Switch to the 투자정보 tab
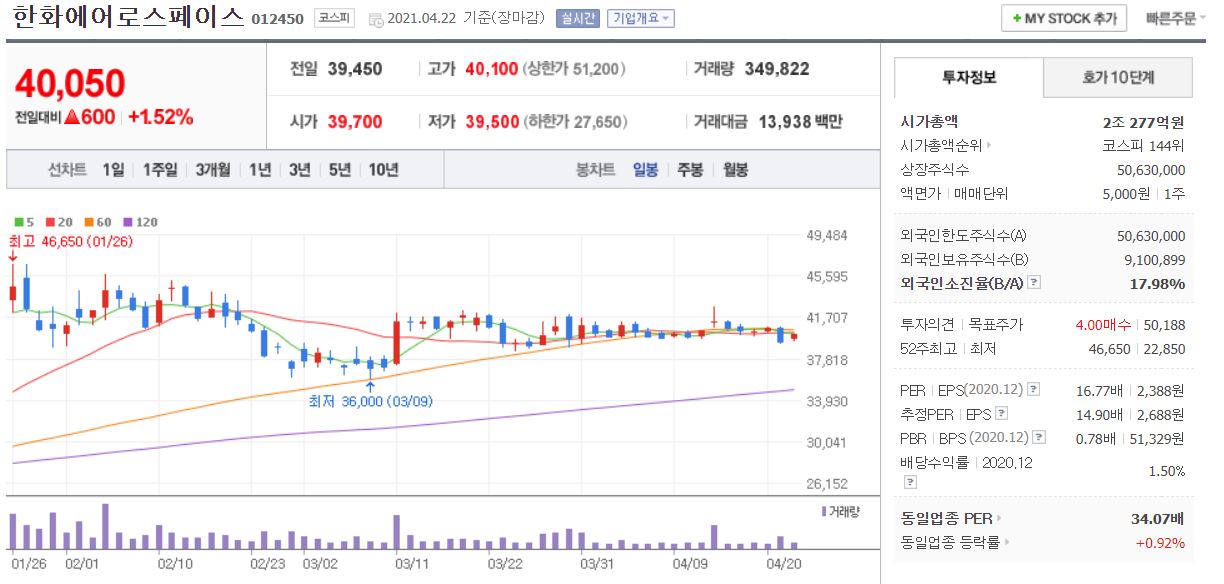 (x=968, y=77)
